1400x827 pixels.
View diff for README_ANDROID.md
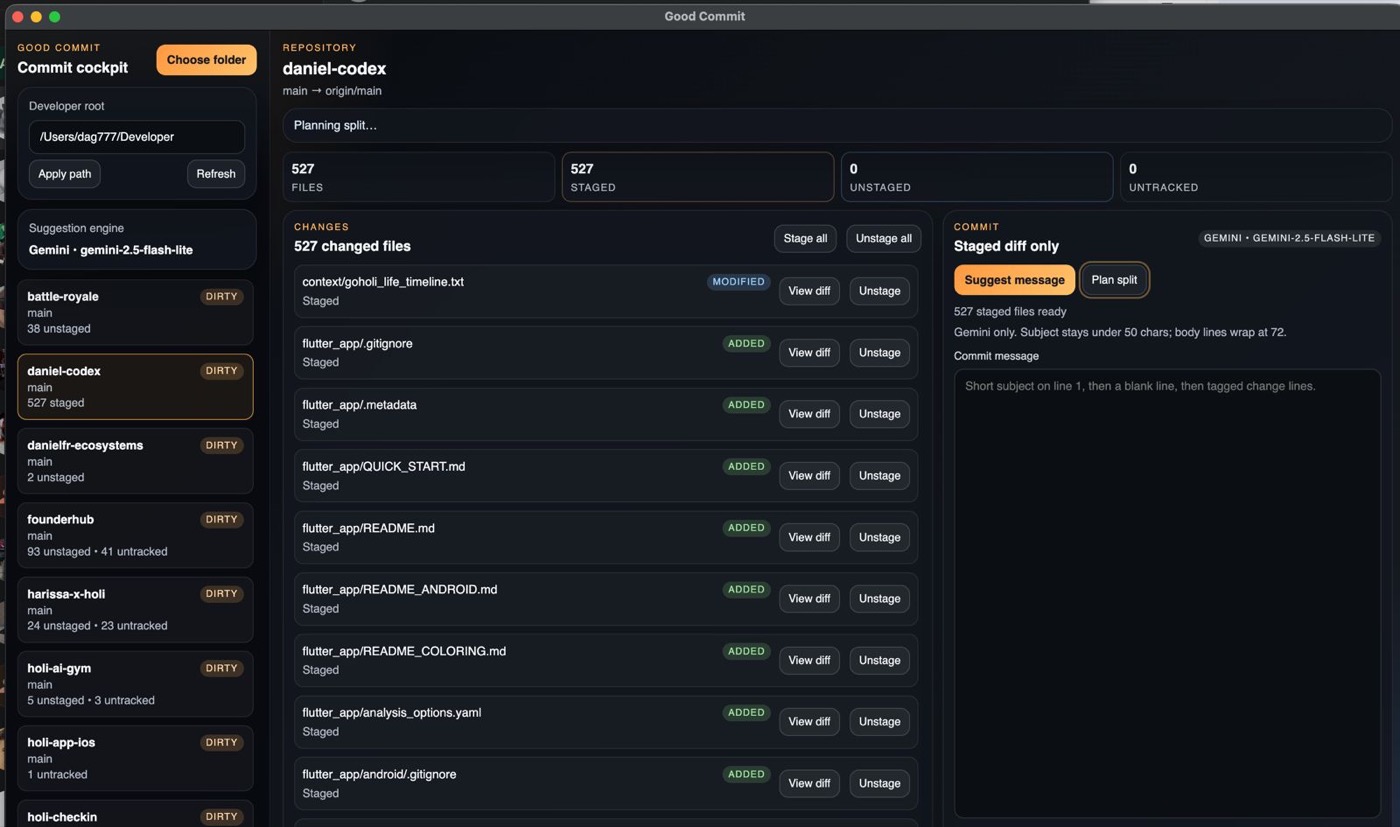[809, 599]
